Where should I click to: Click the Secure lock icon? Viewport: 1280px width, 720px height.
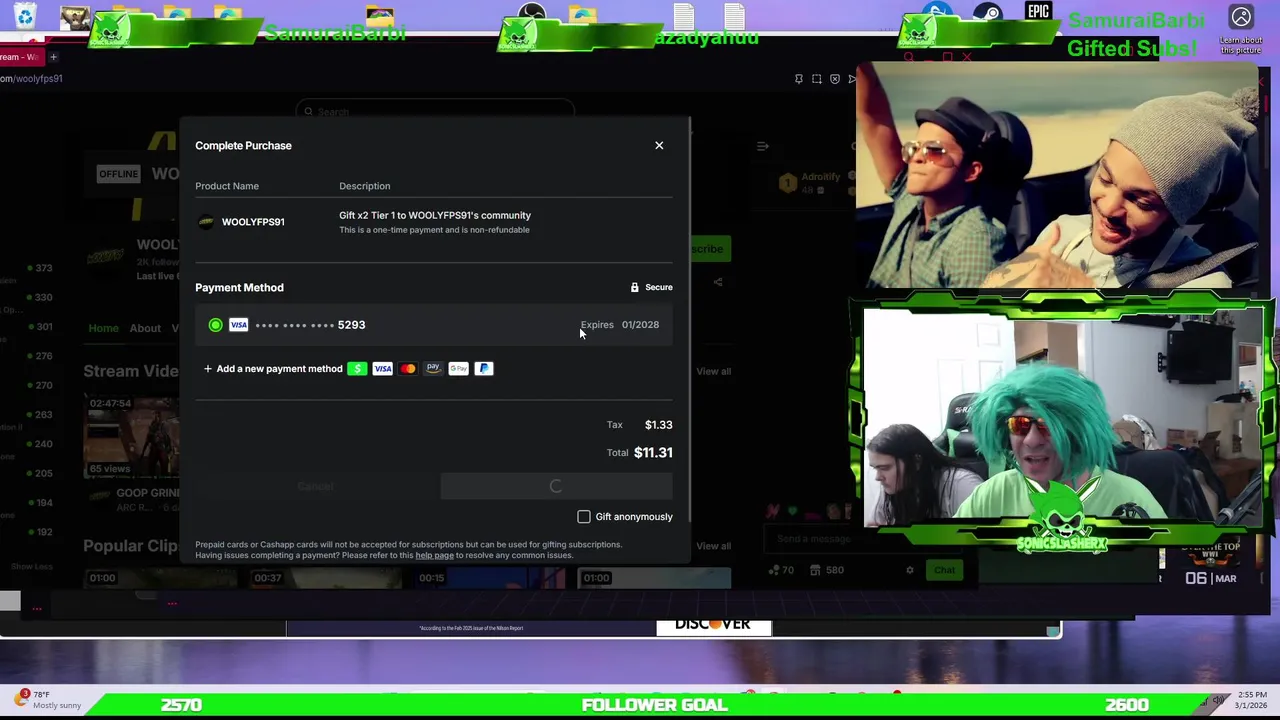(x=634, y=288)
